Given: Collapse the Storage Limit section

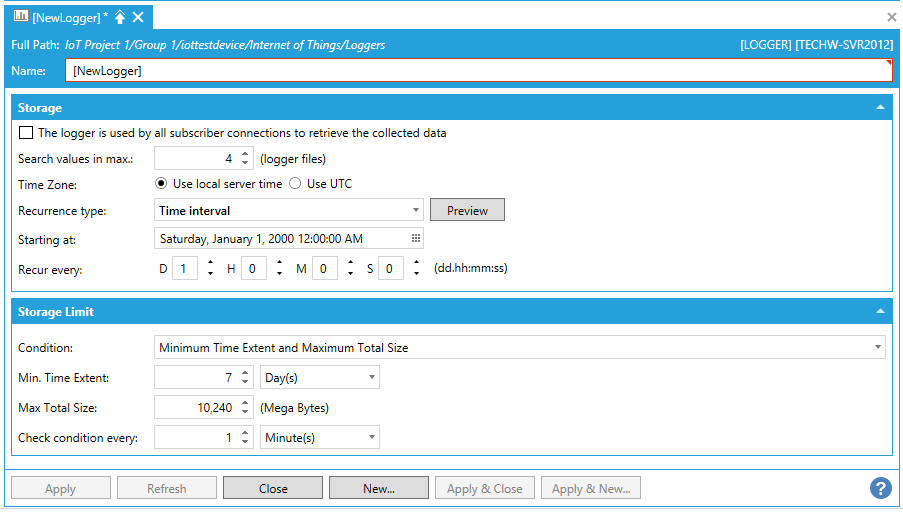Looking at the screenshot, I should [880, 311].
